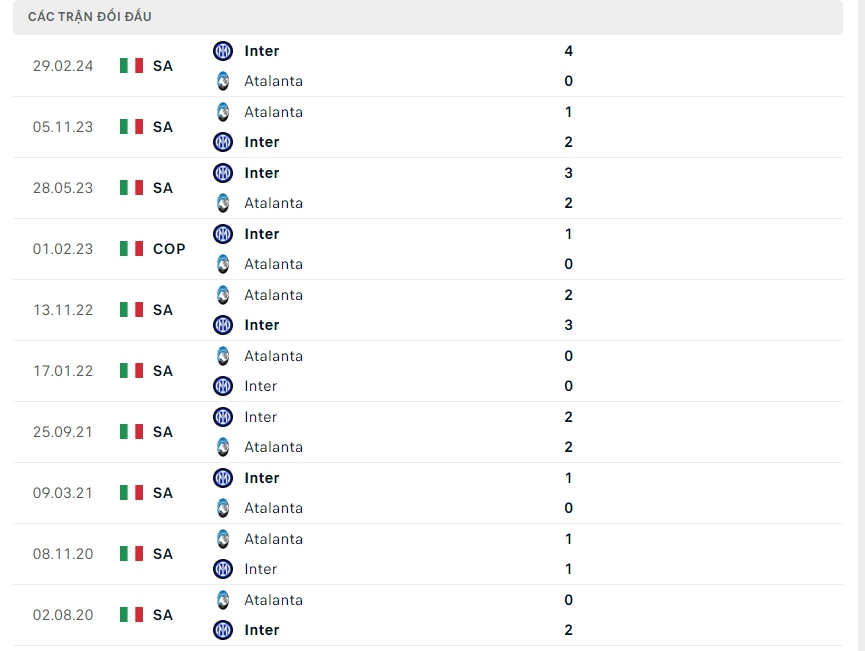Viewport: 865px width, 651px height.
Task: Open the 28.05.23 Inter team name
Action: coord(262,173)
